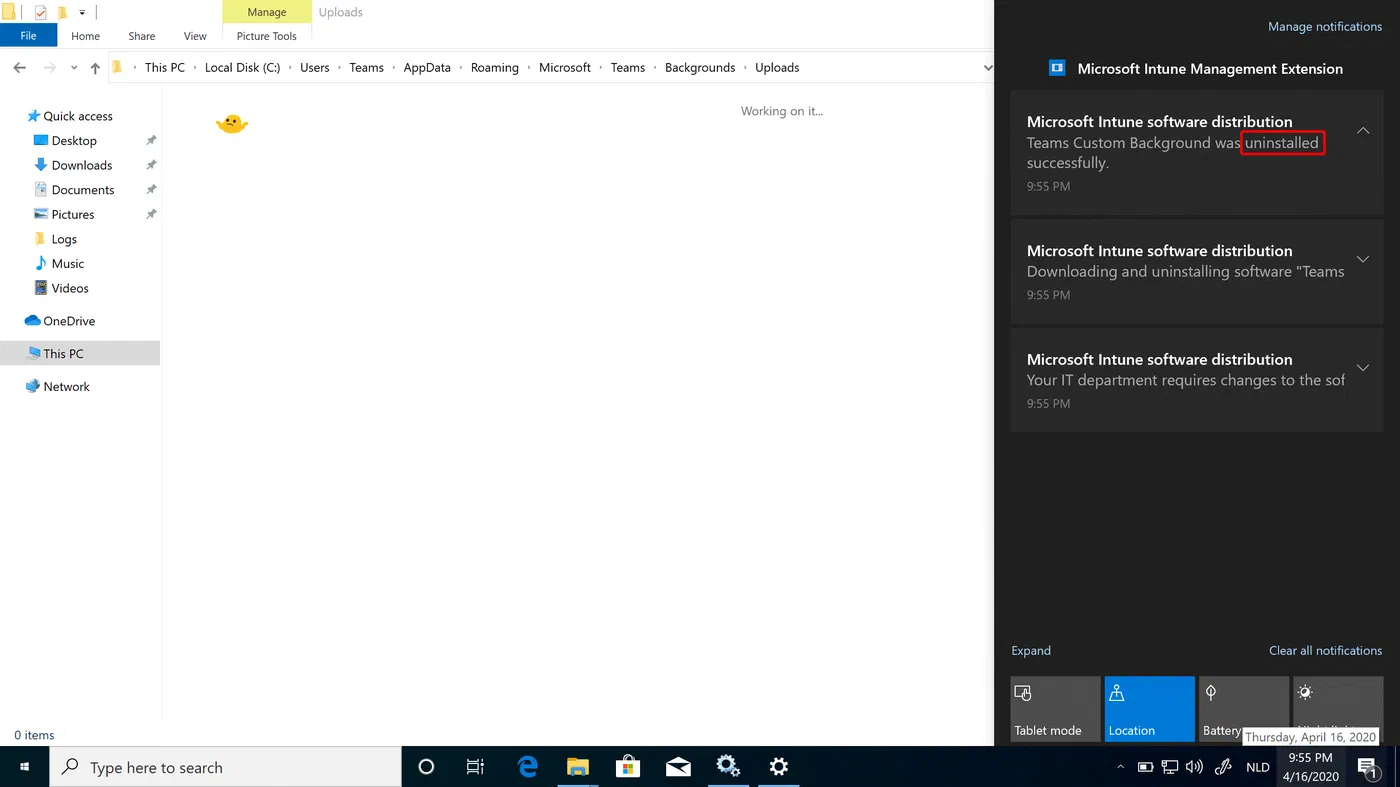This screenshot has width=1400, height=787.
Task: Select Music in navigation pane
Action: [x=67, y=264]
